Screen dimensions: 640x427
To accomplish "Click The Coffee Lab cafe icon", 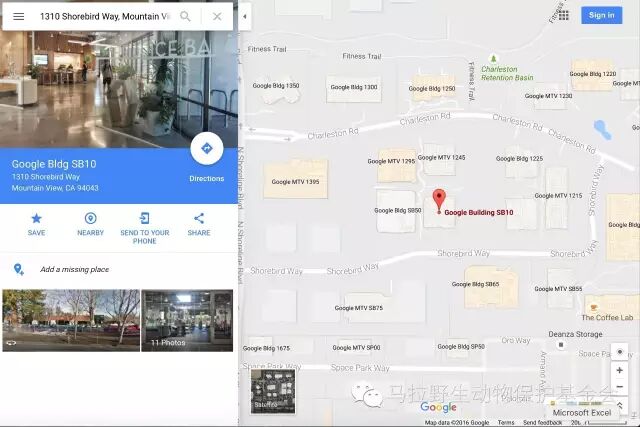I will point(594,307).
